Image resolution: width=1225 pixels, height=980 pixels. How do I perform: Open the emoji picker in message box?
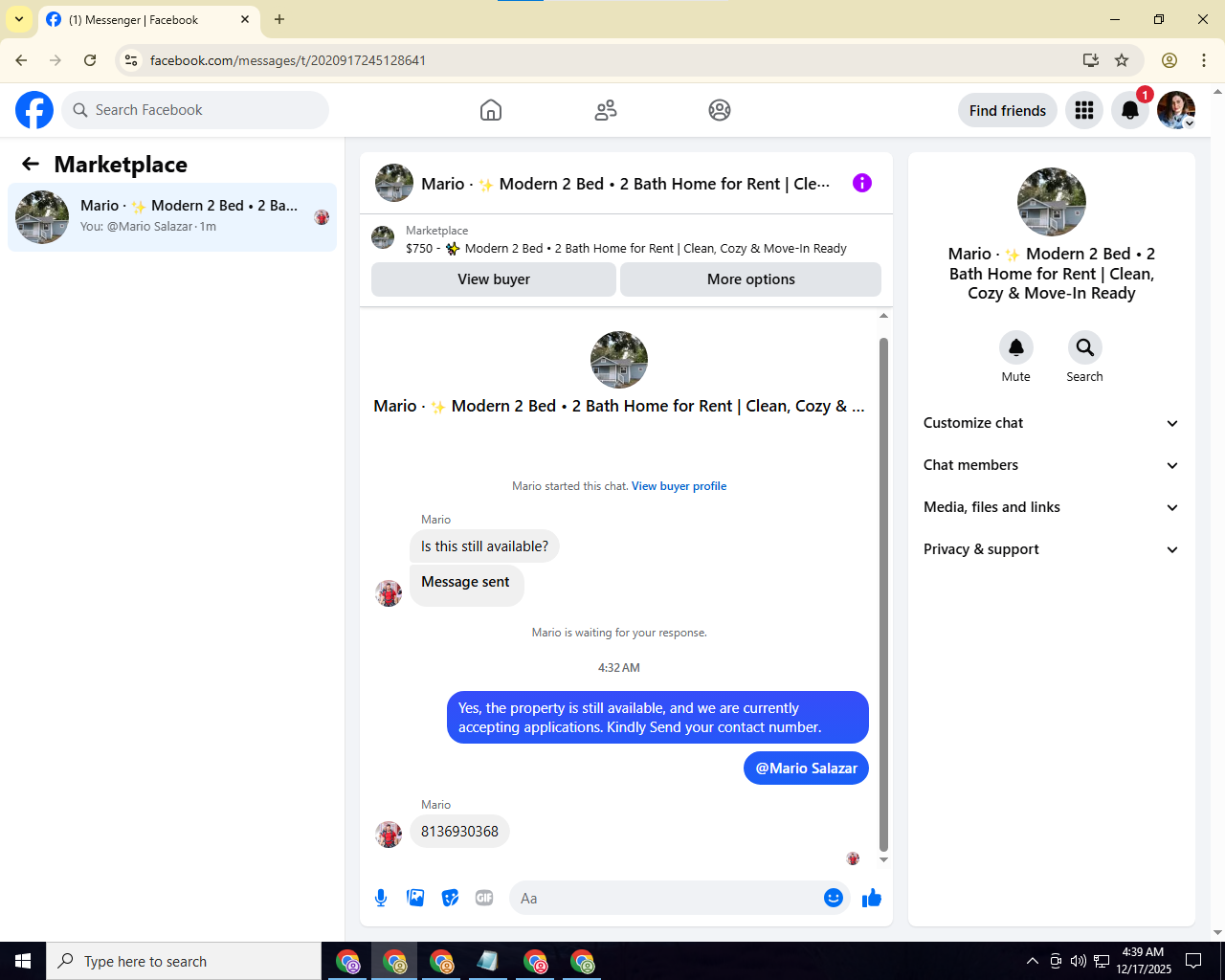point(834,898)
